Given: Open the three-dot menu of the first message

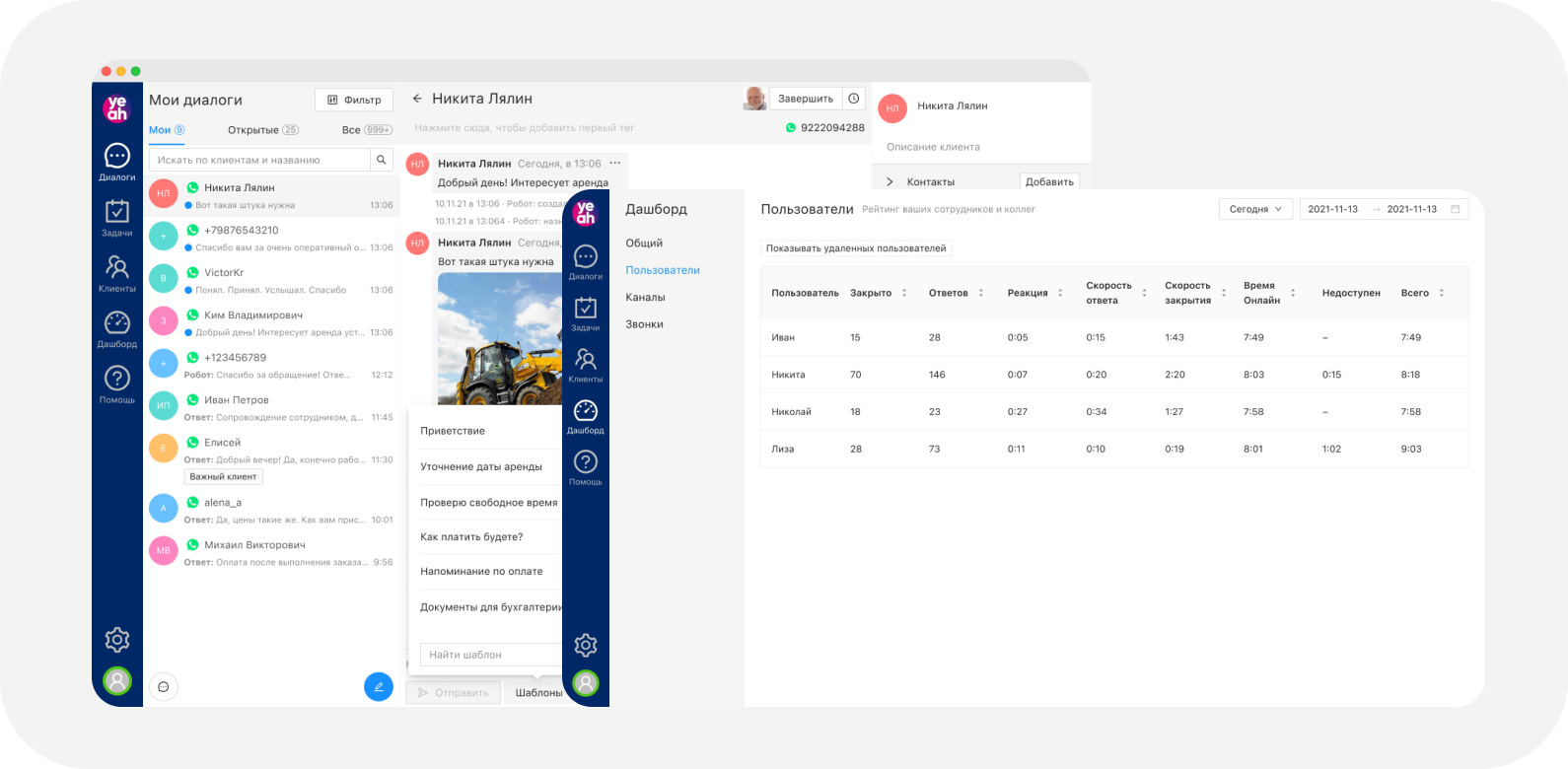Looking at the screenshot, I should pos(615,164).
